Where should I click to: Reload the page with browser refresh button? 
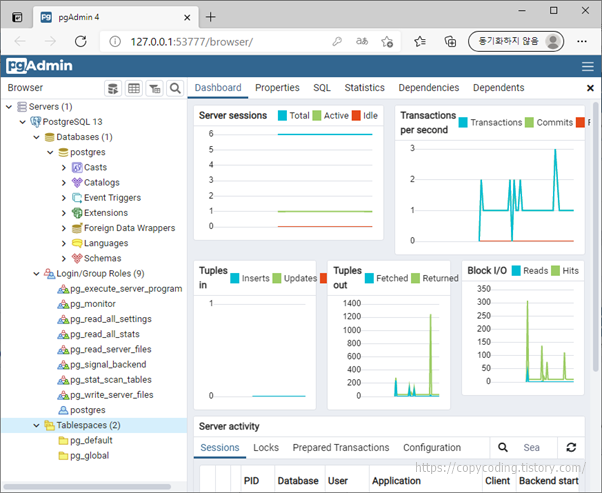point(81,41)
